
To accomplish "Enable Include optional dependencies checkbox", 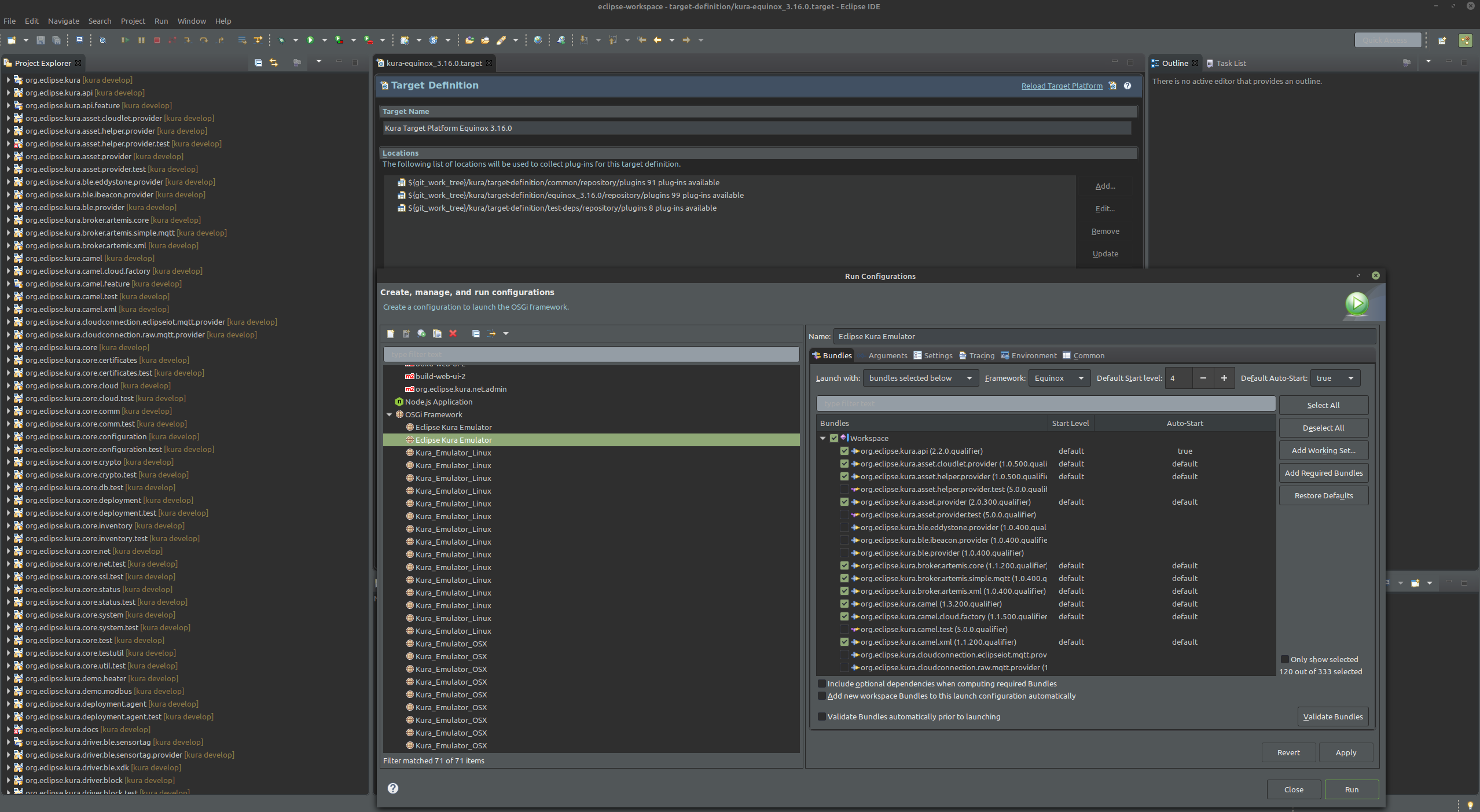I will click(821, 684).
